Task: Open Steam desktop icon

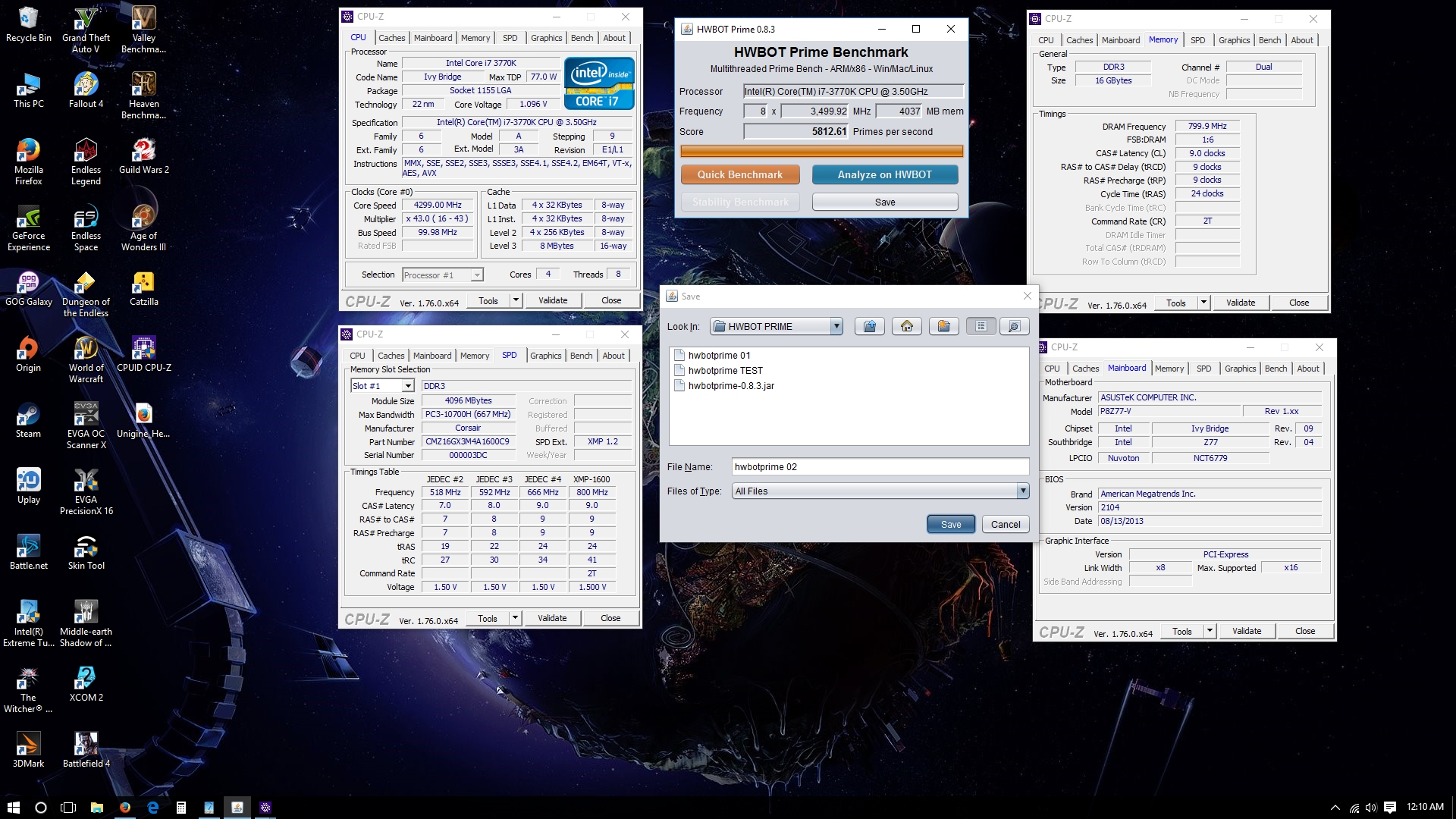Action: click(29, 420)
